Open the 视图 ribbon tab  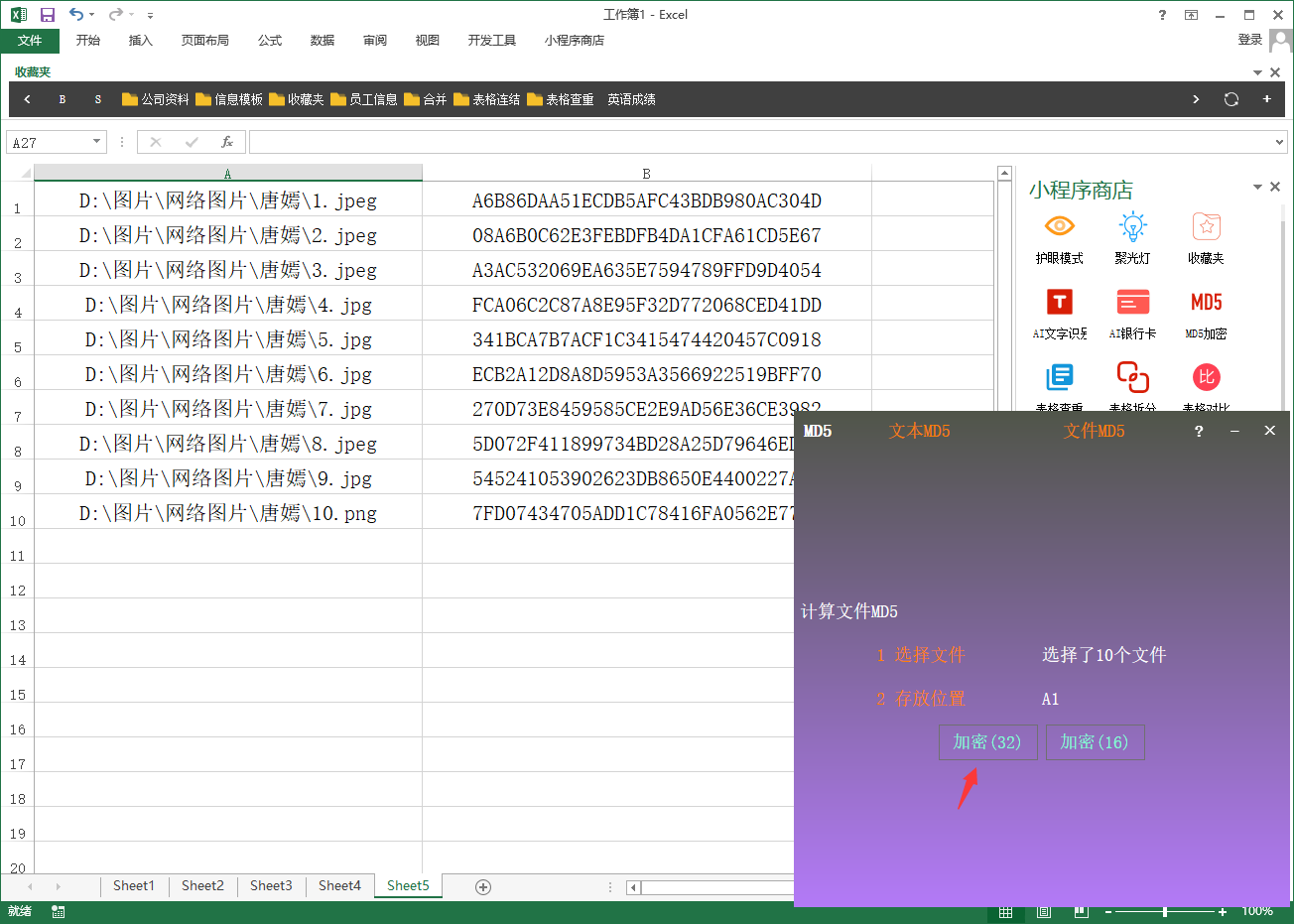coord(428,41)
